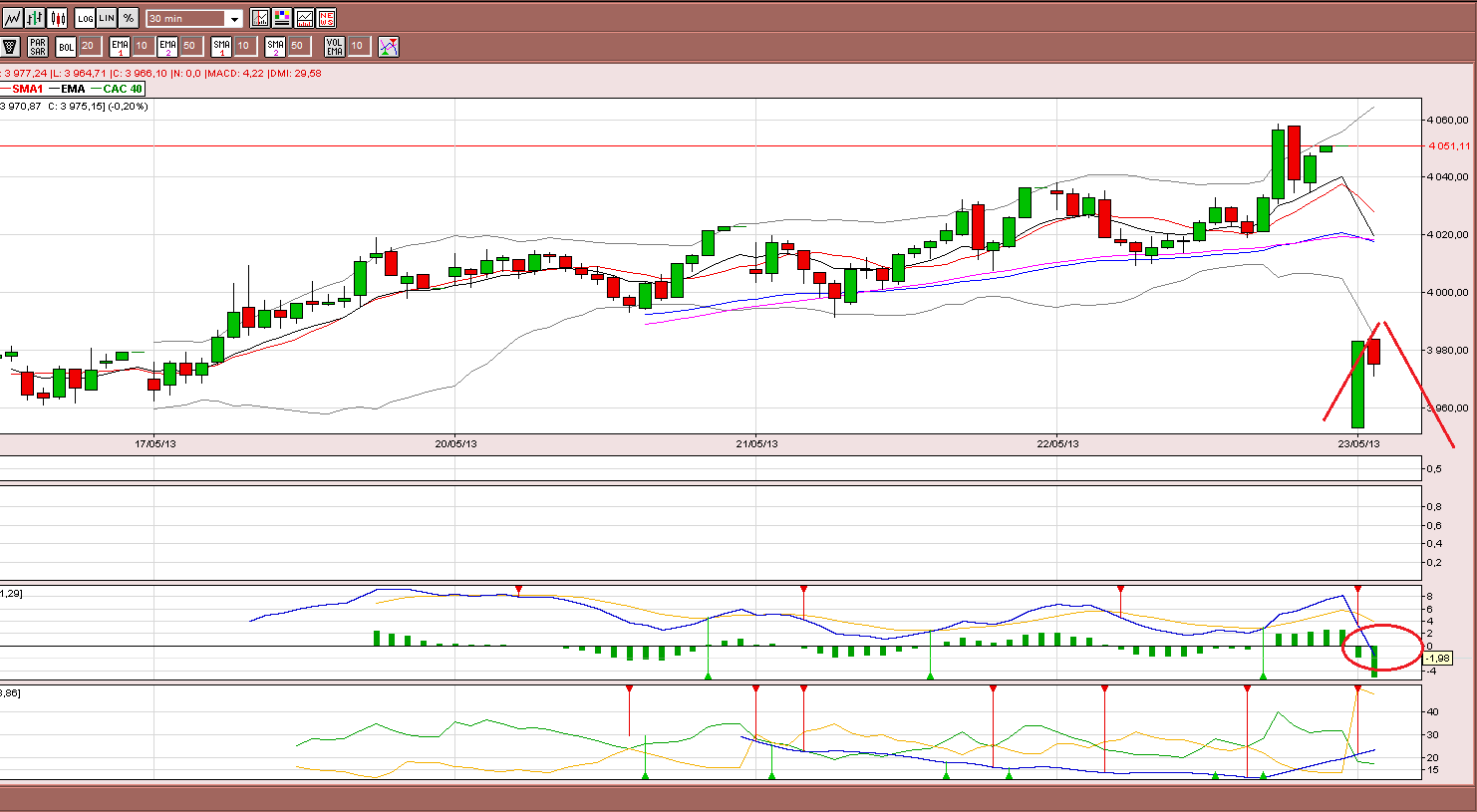Screen dimensions: 1477x812
Task: Edit the SMA 1 period field
Action: pyautogui.click(x=244, y=46)
